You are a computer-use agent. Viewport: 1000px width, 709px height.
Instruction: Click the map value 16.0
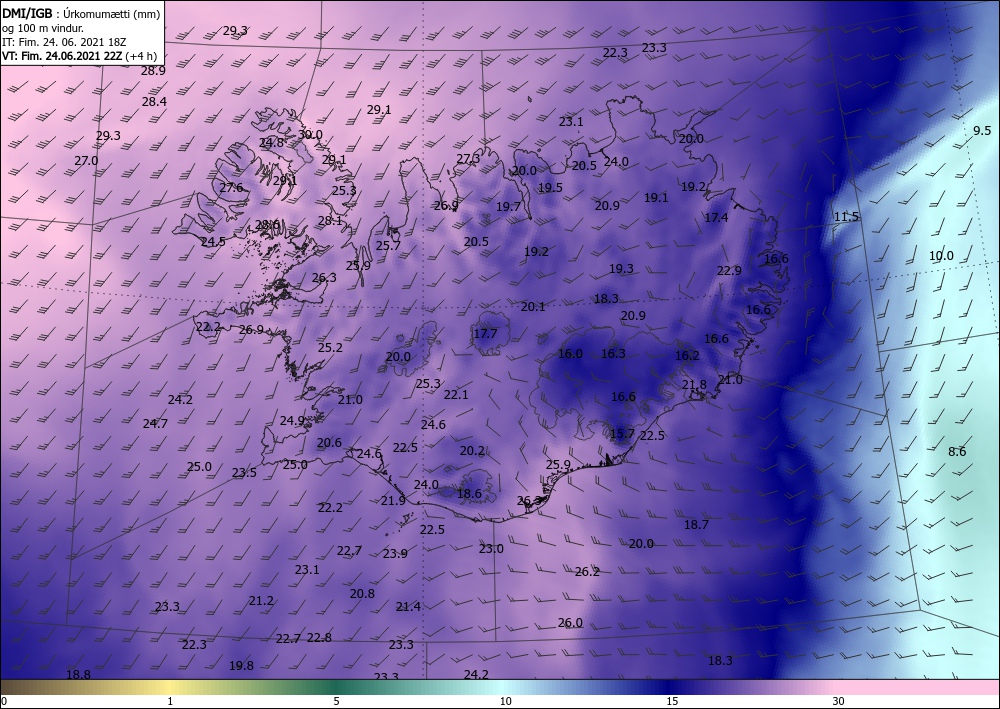coord(570,354)
